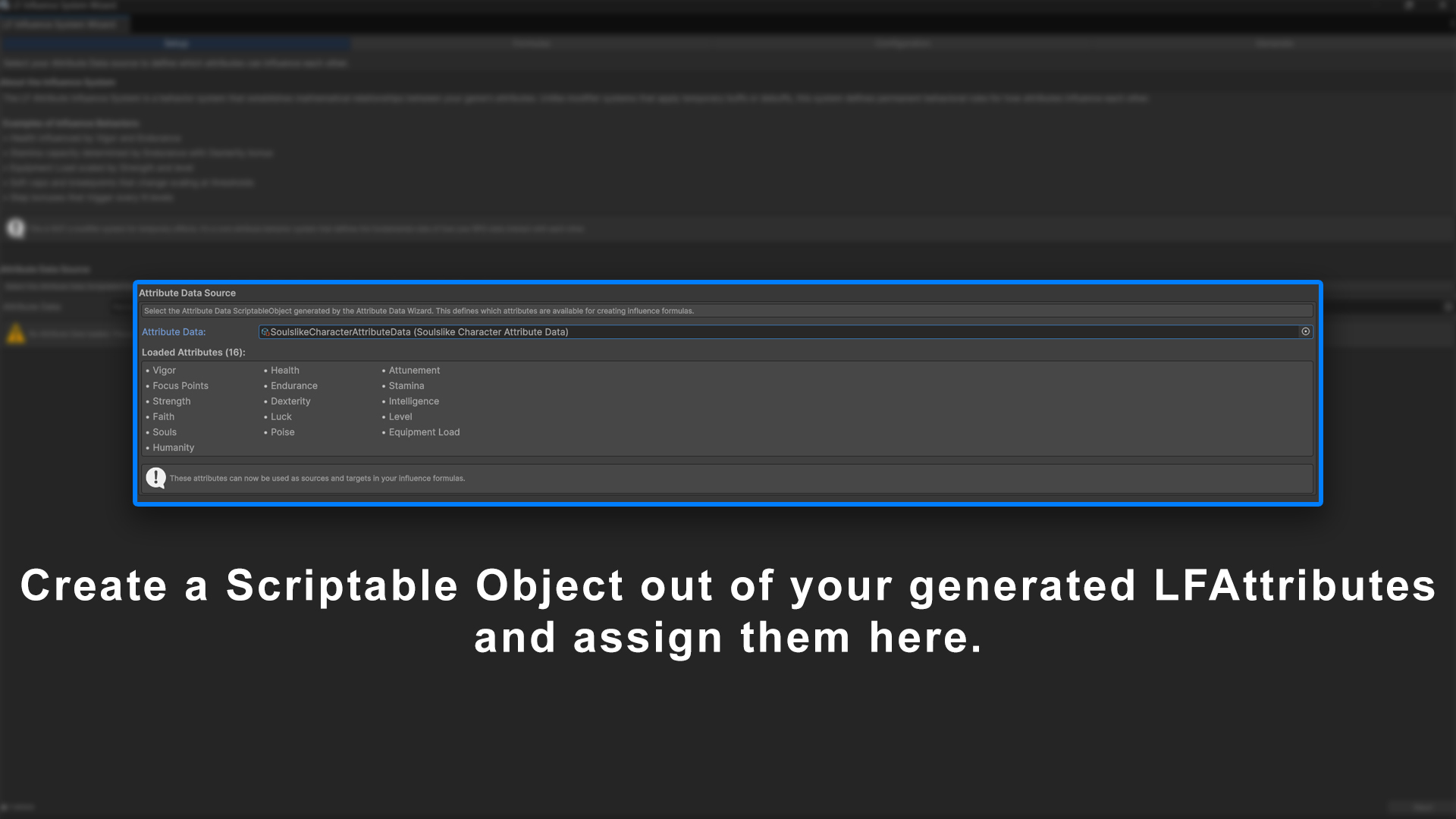The width and height of the screenshot is (1456, 819).
Task: Open the rightmost wizard step tab
Action: 1274,43
